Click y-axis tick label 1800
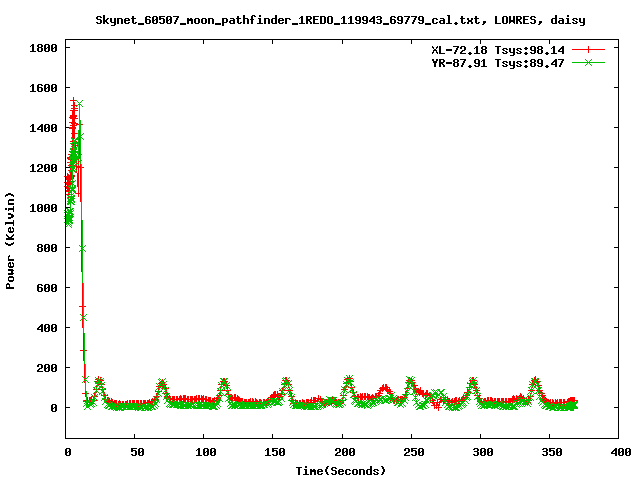Screen dimensions: 640x480 click(x=43, y=48)
